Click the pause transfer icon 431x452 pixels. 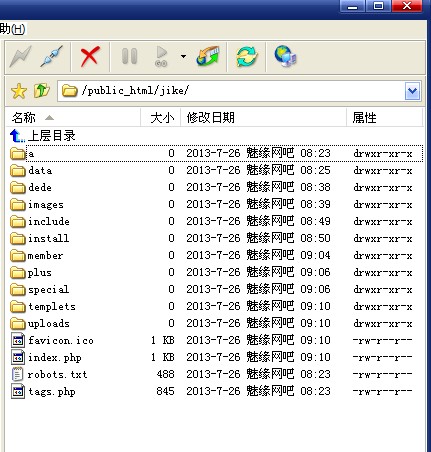tap(129, 56)
